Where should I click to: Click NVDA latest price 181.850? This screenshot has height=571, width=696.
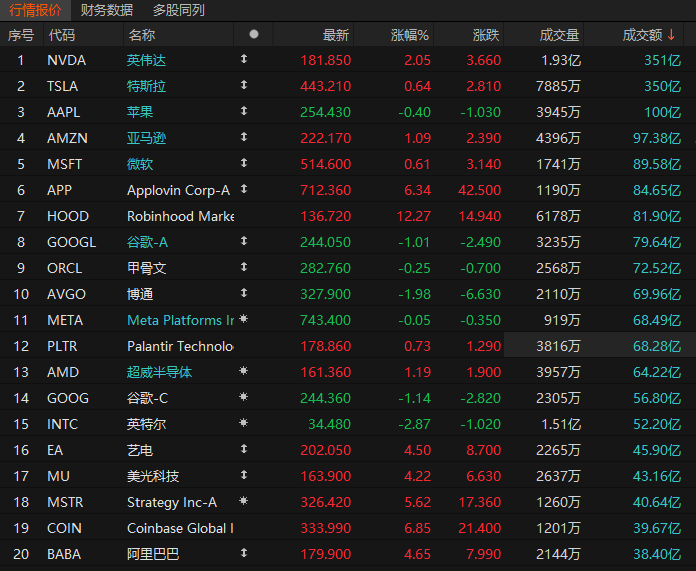(x=326, y=60)
